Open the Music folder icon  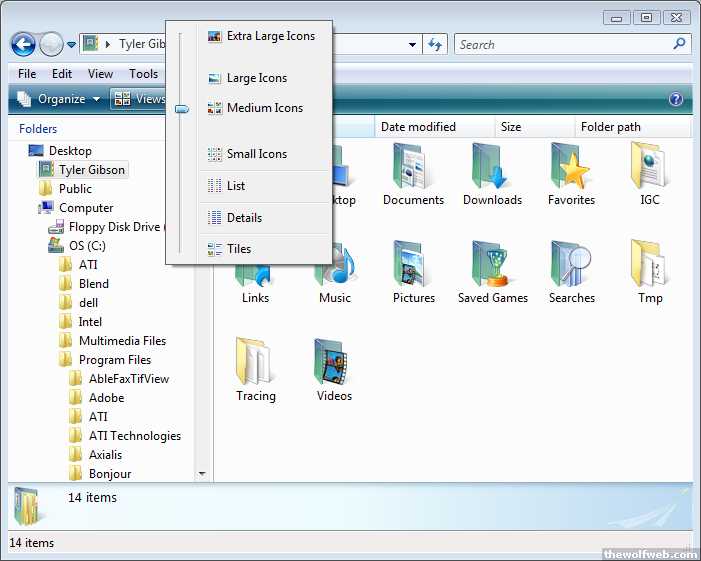[x=335, y=268]
